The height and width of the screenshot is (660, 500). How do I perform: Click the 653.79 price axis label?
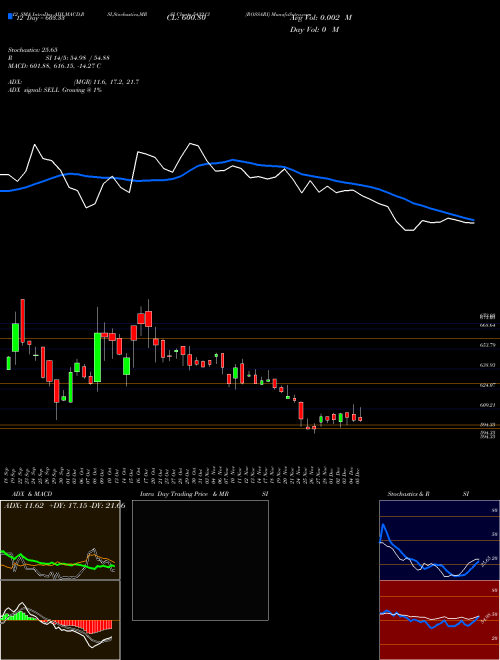(488, 345)
